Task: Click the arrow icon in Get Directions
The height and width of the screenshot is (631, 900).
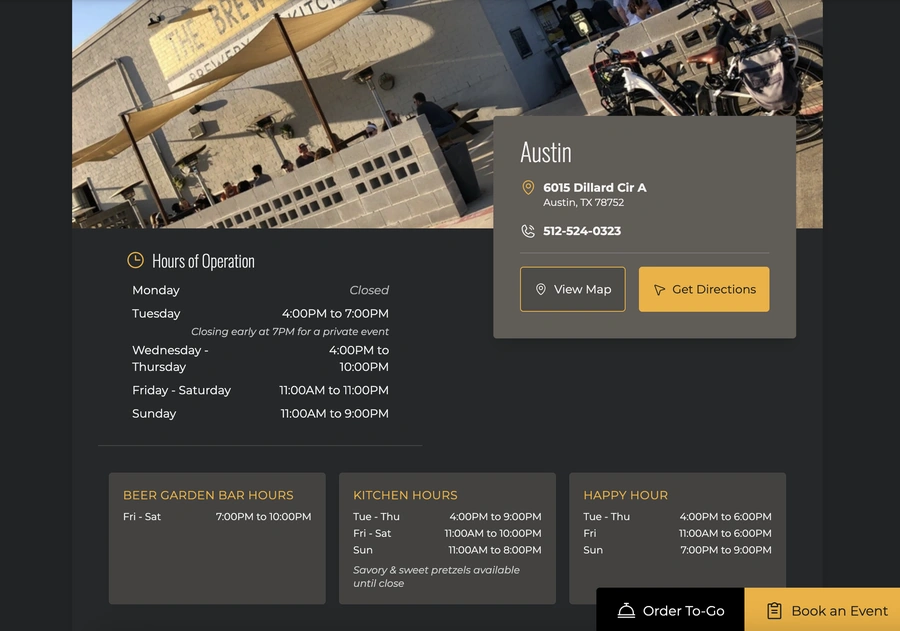Action: click(659, 290)
